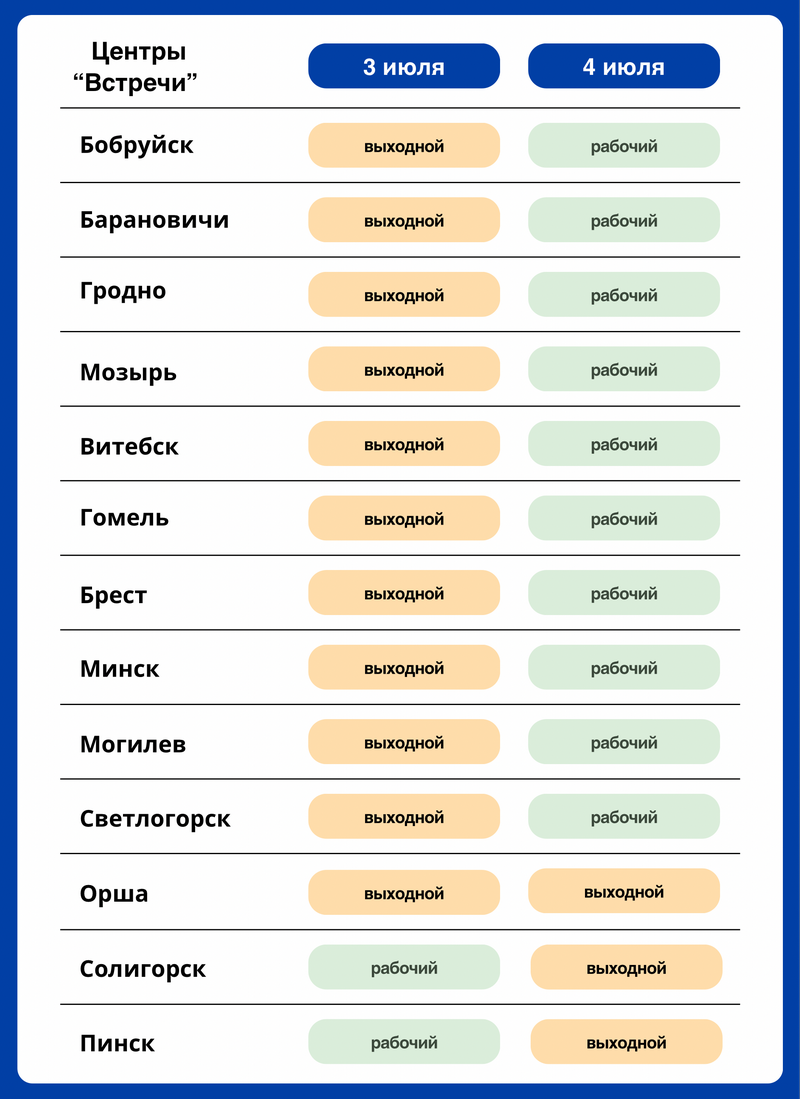800x1099 pixels.
Task: Click Гомель's "рабочий" status for 4 июля
Action: (623, 519)
